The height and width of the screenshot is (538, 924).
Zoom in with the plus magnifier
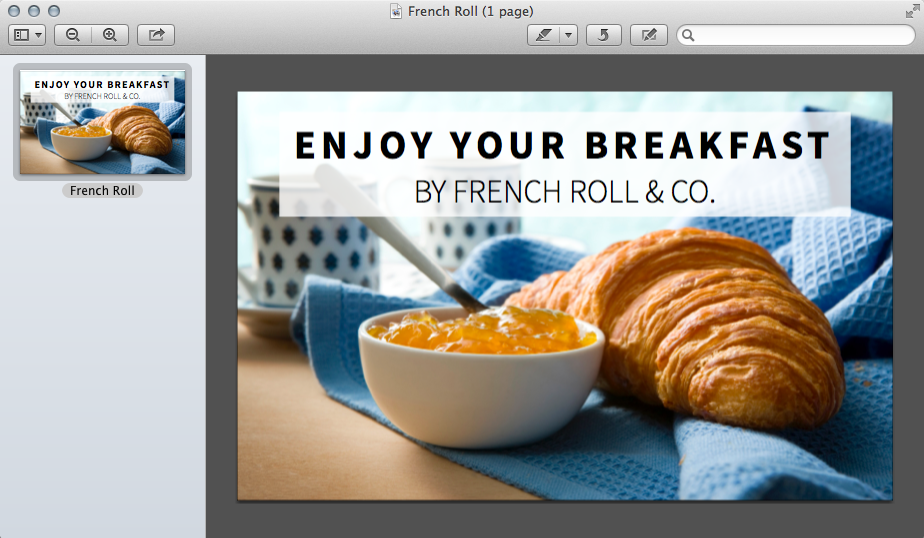click(110, 35)
